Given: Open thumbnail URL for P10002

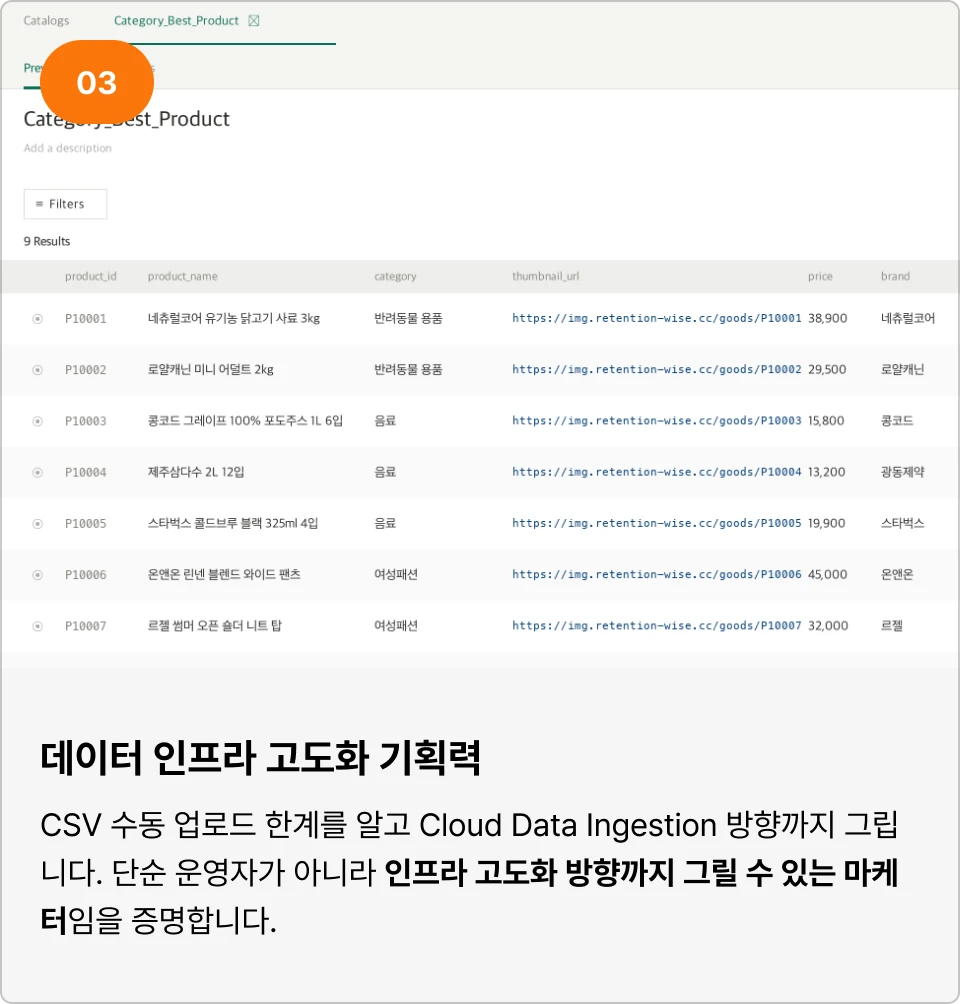Looking at the screenshot, I should [656, 369].
